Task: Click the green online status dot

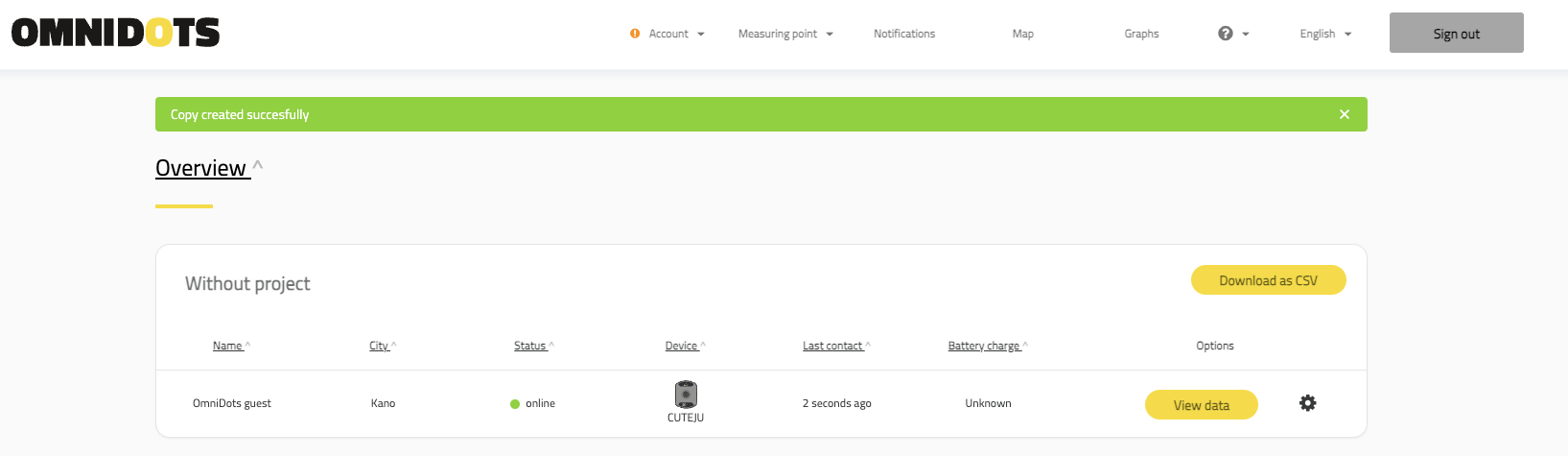Action: 515,404
